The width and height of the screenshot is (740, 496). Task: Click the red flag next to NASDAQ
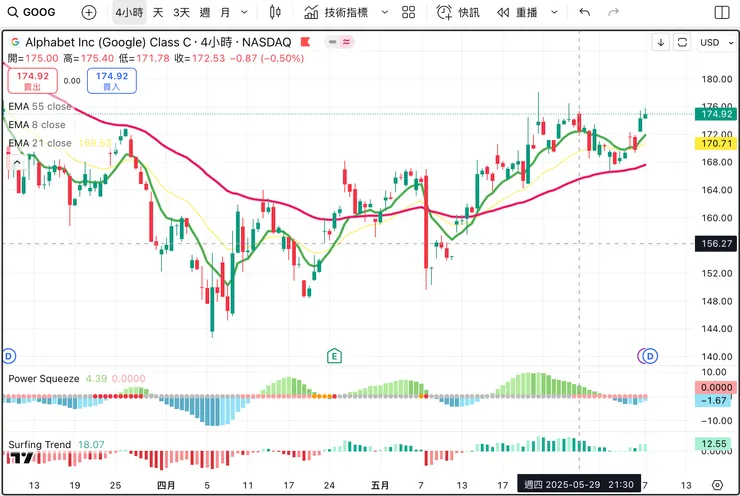[x=305, y=42]
